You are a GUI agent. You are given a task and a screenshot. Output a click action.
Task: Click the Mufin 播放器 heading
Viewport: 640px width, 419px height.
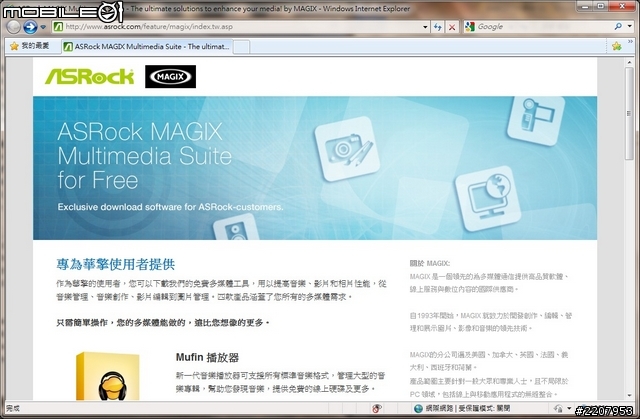(207, 357)
